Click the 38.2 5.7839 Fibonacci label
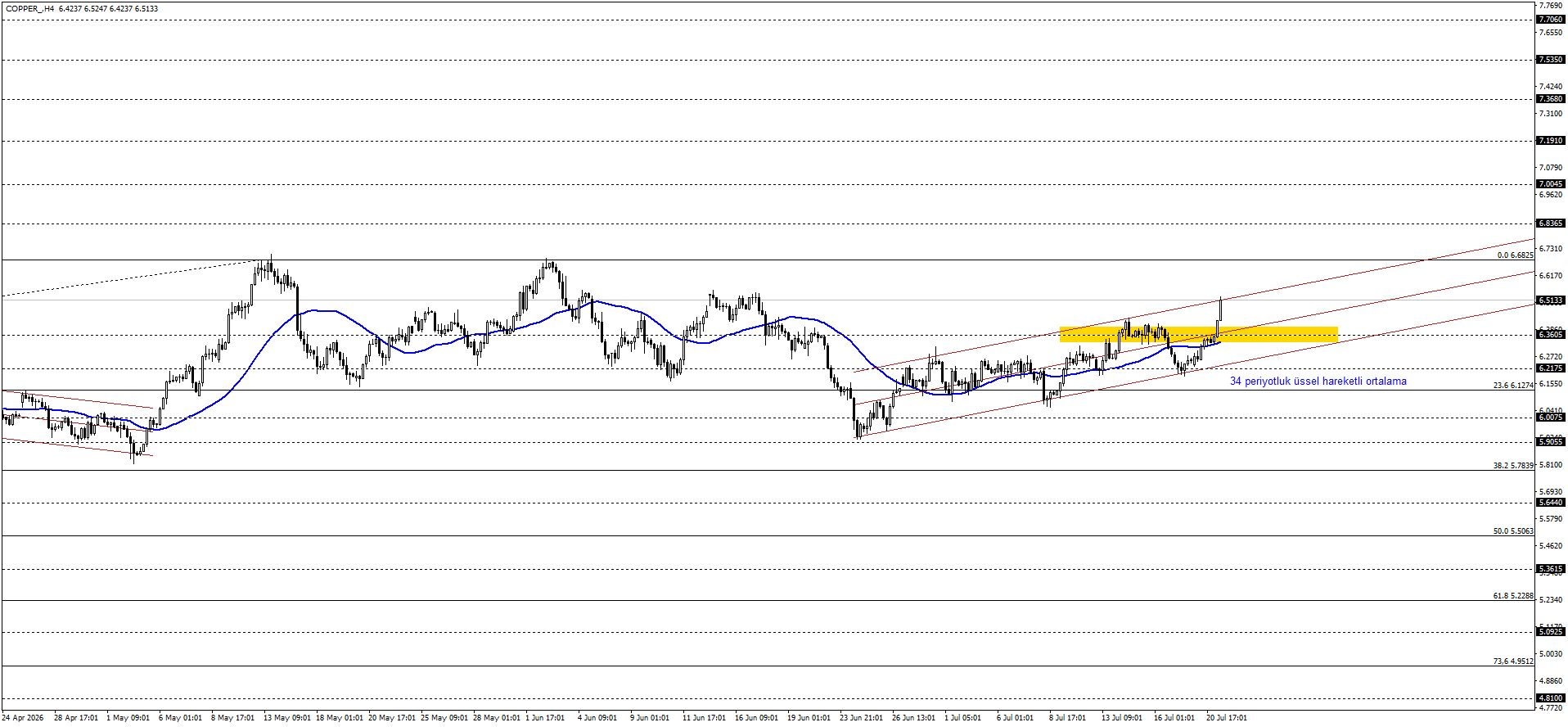Viewport: 1568px width, 727px height. point(1513,466)
